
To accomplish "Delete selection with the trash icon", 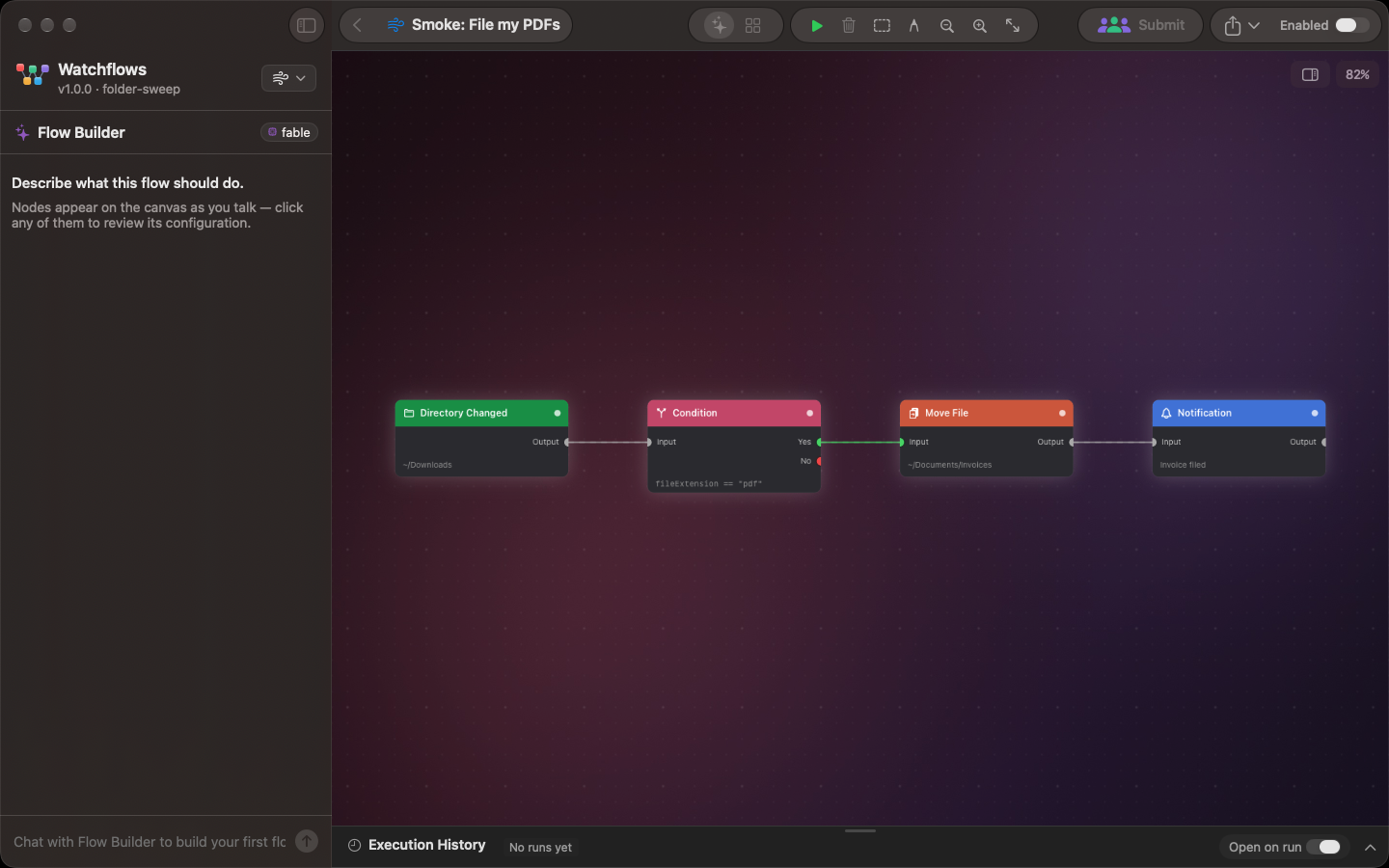I will [x=849, y=25].
